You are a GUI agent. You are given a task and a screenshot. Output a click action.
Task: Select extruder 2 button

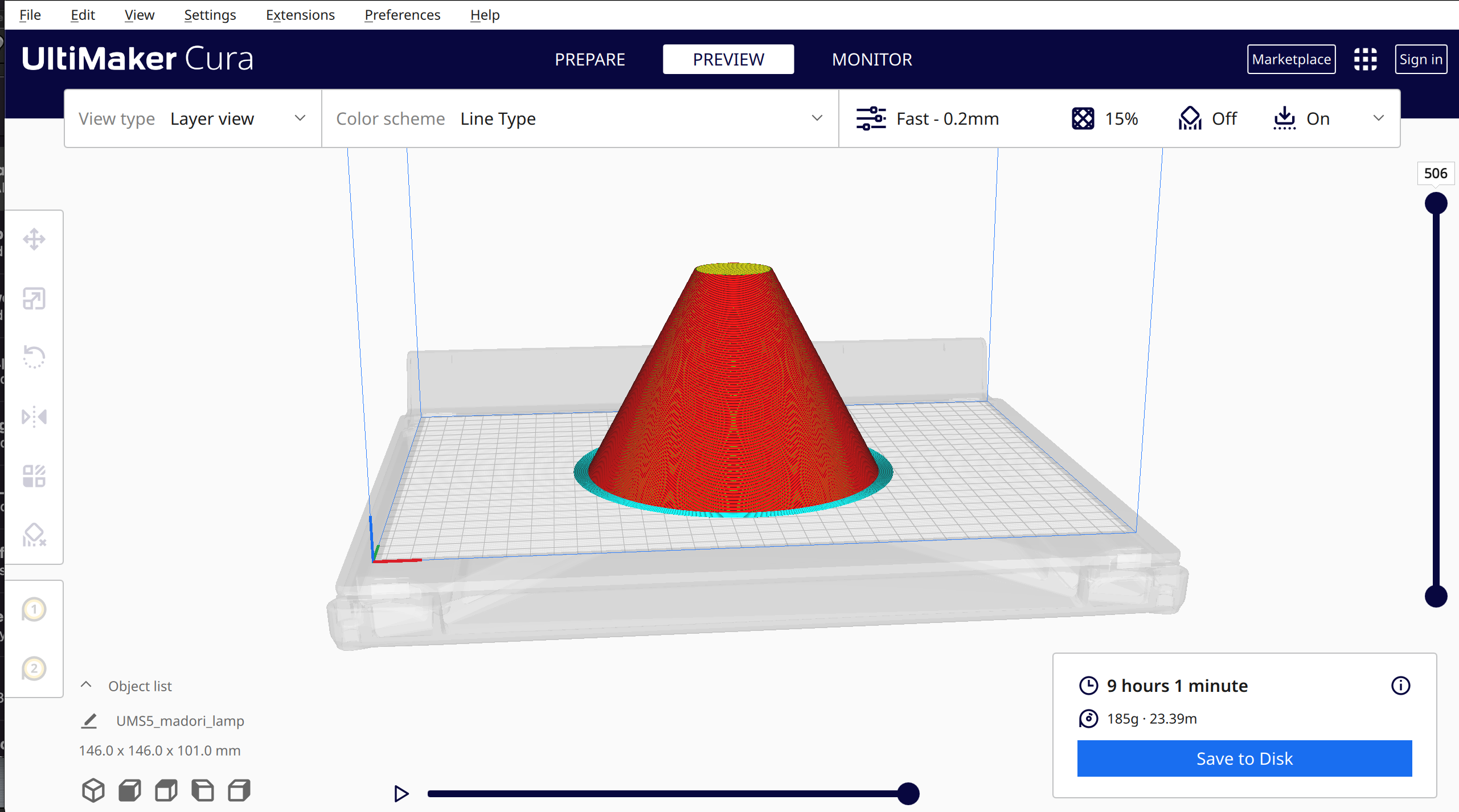tap(34, 669)
